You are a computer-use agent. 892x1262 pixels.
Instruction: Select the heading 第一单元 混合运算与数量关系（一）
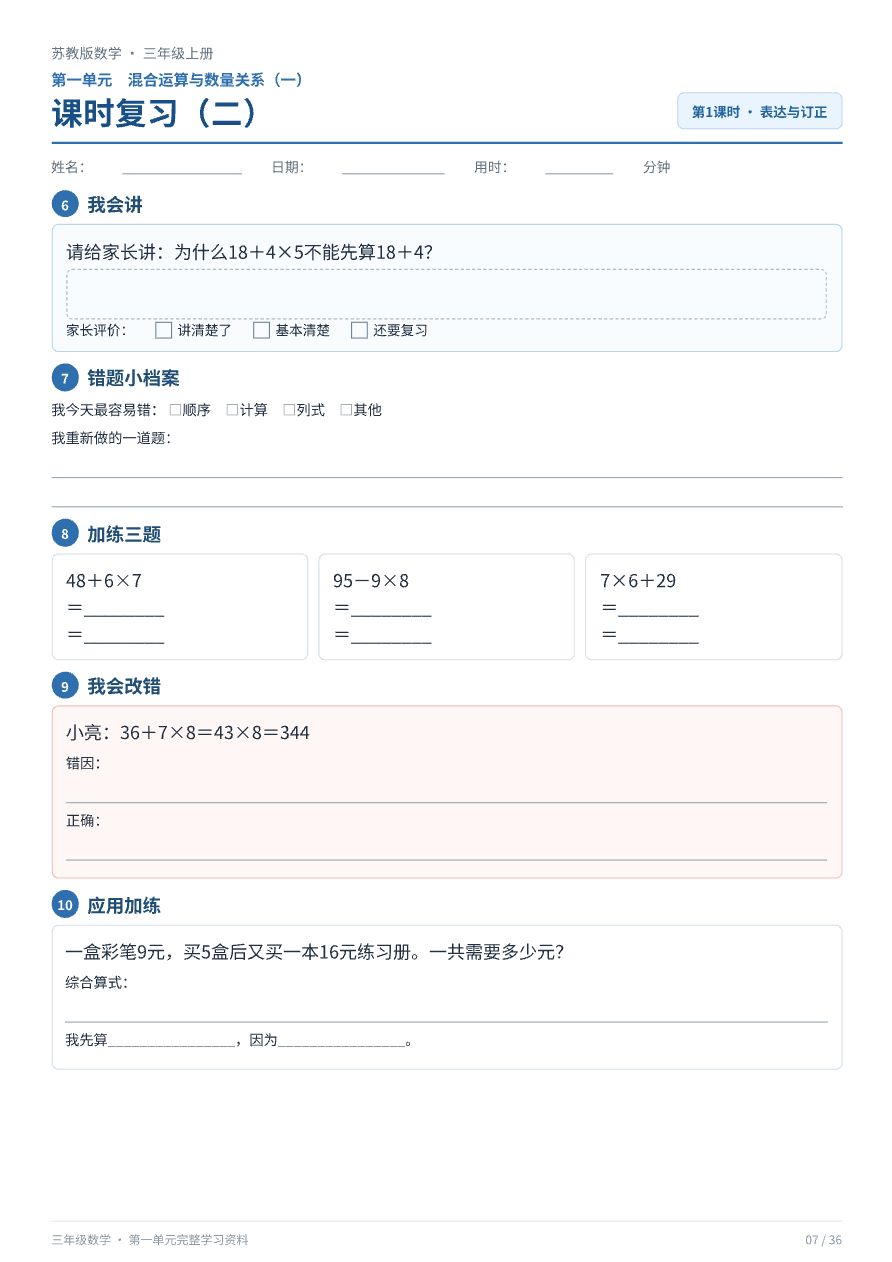178,80
